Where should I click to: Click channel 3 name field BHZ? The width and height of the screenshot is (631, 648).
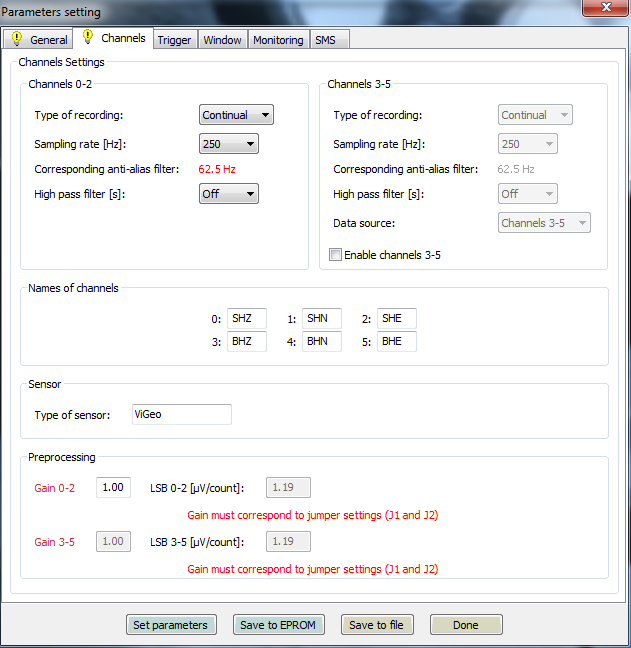pos(247,341)
